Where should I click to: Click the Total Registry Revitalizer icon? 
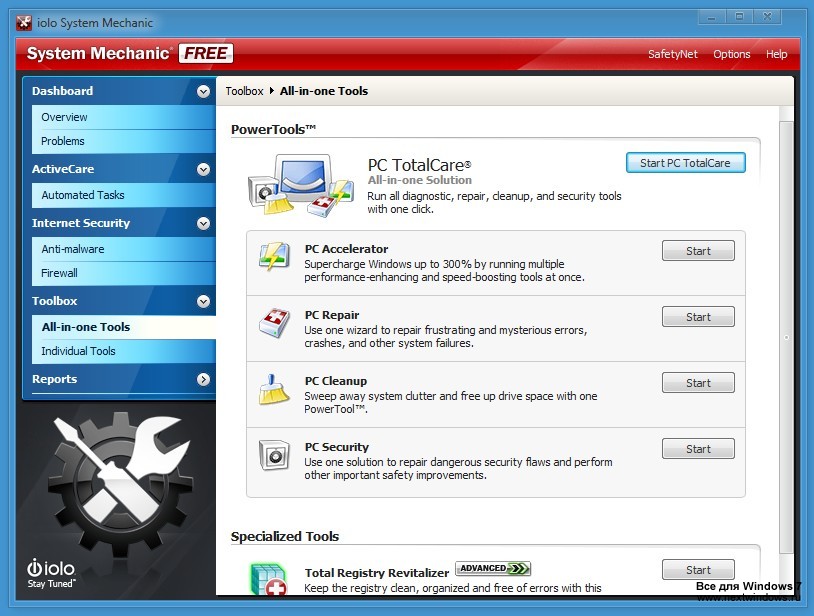pyautogui.click(x=268, y=579)
